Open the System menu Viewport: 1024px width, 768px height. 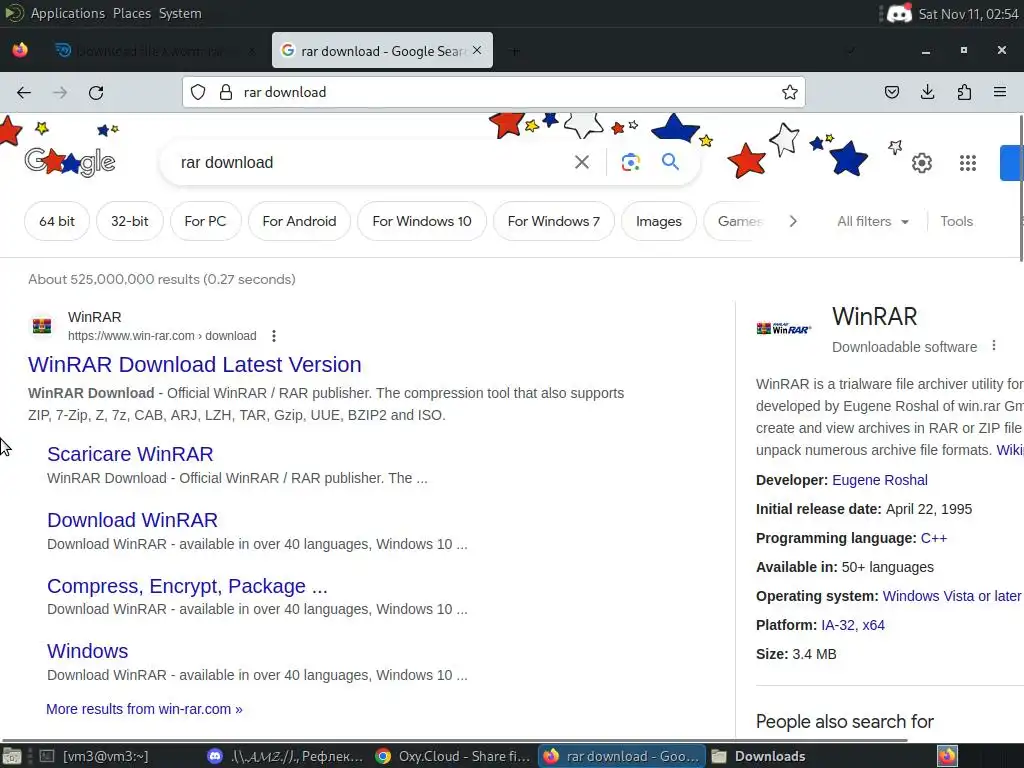180,13
